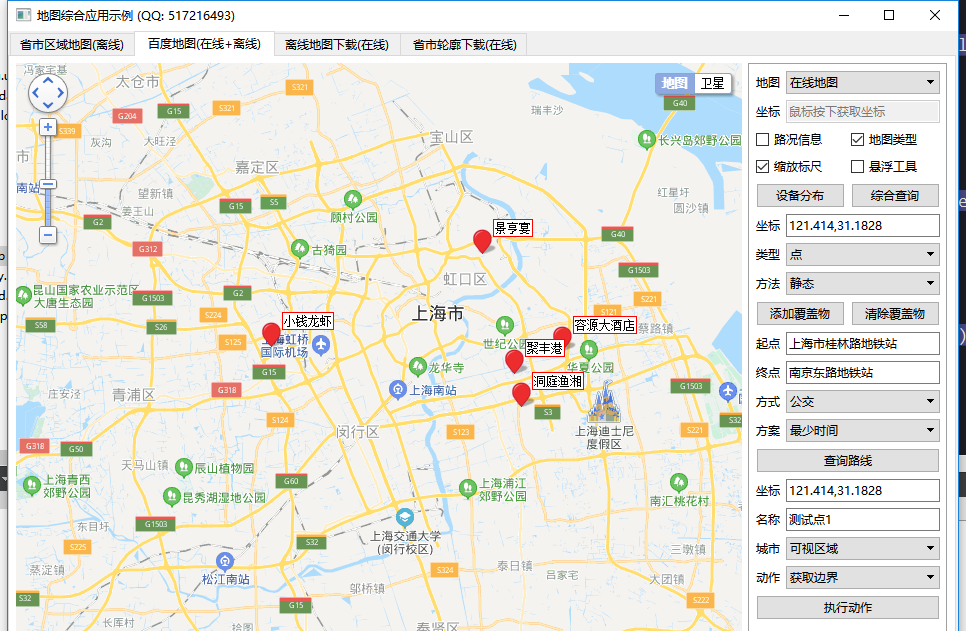The height and width of the screenshot is (631, 966).
Task: Open the 动作 dropdown showing 获取边界
Action: pyautogui.click(x=862, y=577)
